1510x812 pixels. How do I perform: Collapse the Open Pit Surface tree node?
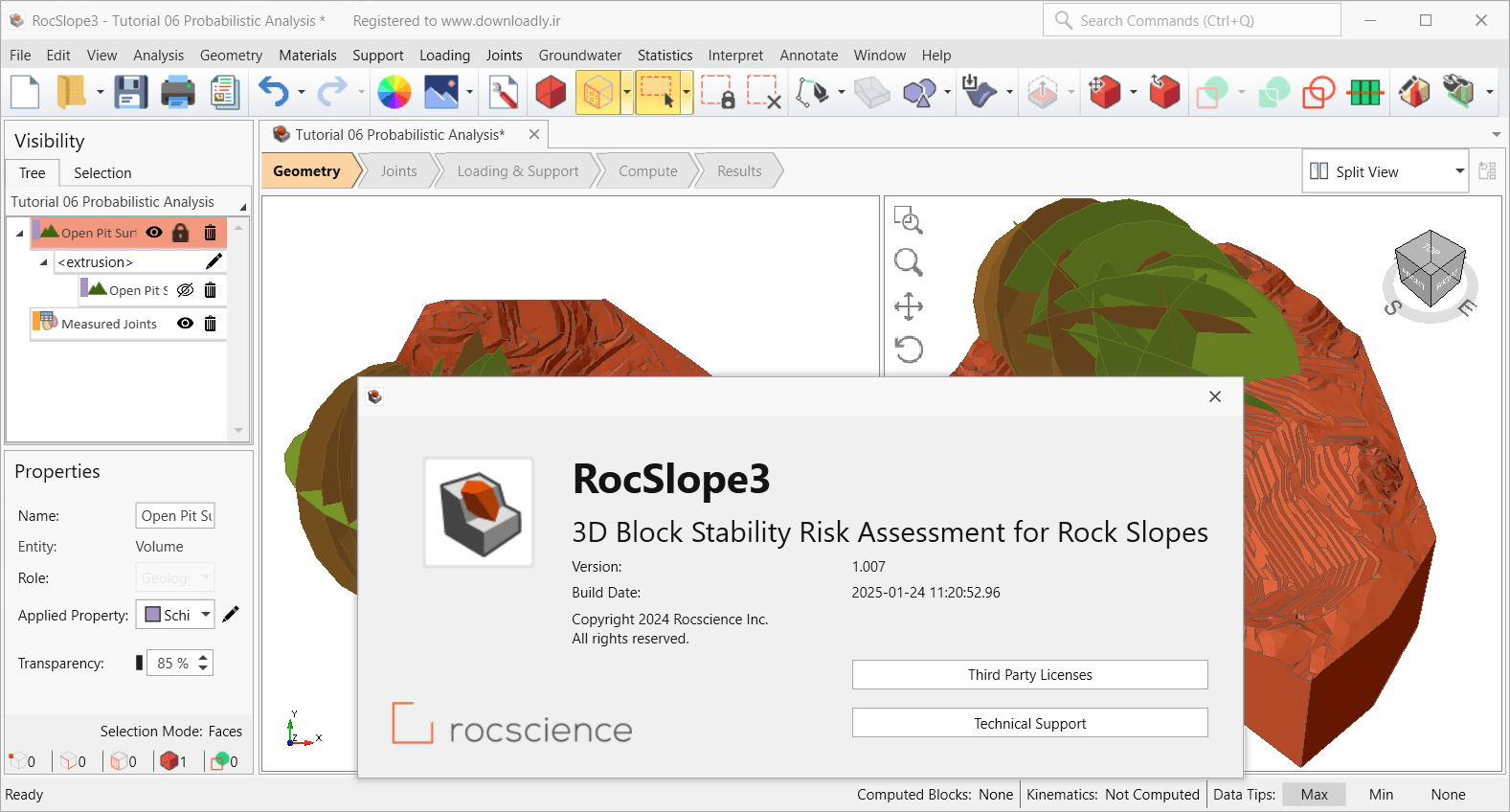19,234
